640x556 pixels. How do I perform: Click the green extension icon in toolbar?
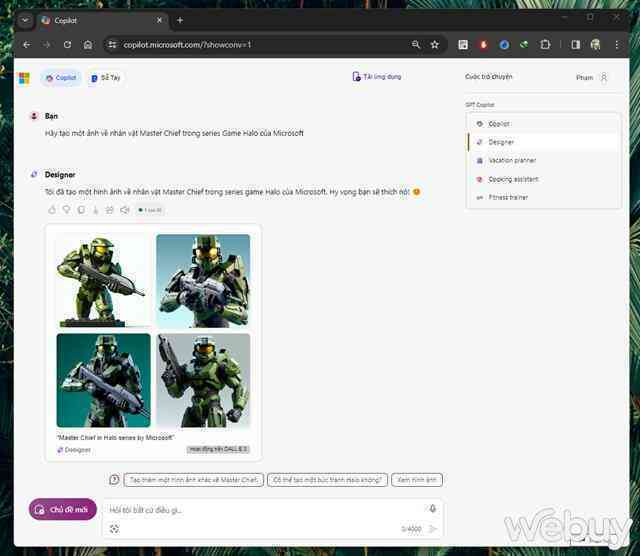pyautogui.click(x=524, y=44)
